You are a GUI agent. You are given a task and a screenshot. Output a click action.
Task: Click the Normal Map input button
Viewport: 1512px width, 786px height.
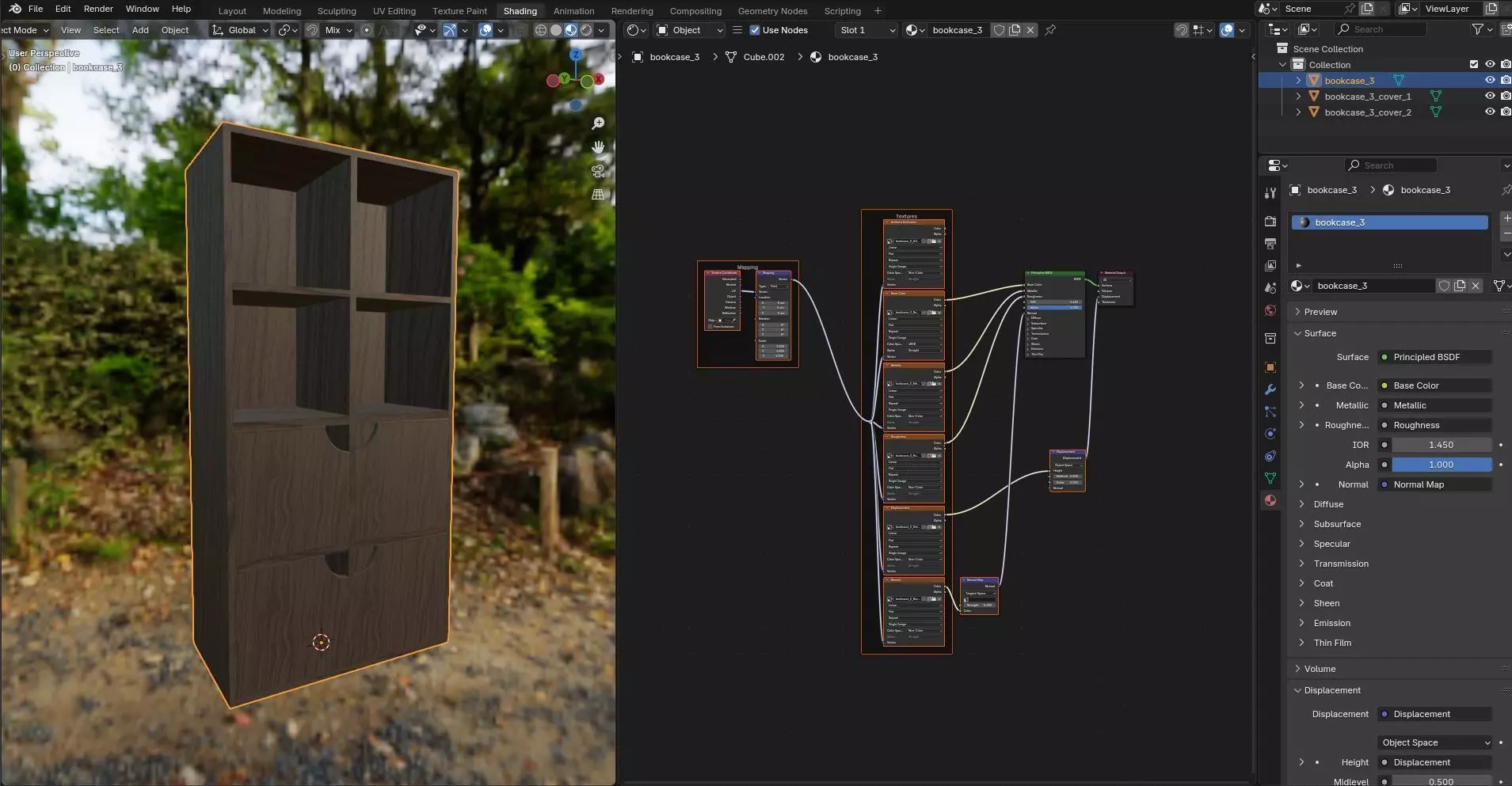(1435, 484)
